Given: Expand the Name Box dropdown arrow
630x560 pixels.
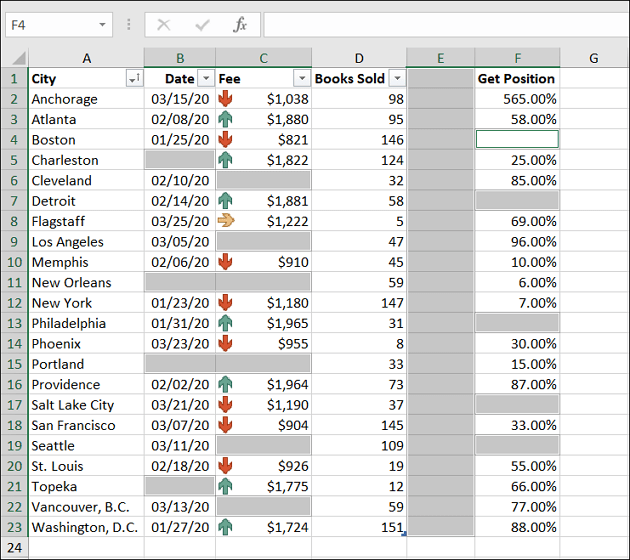Looking at the screenshot, I should [102, 25].
